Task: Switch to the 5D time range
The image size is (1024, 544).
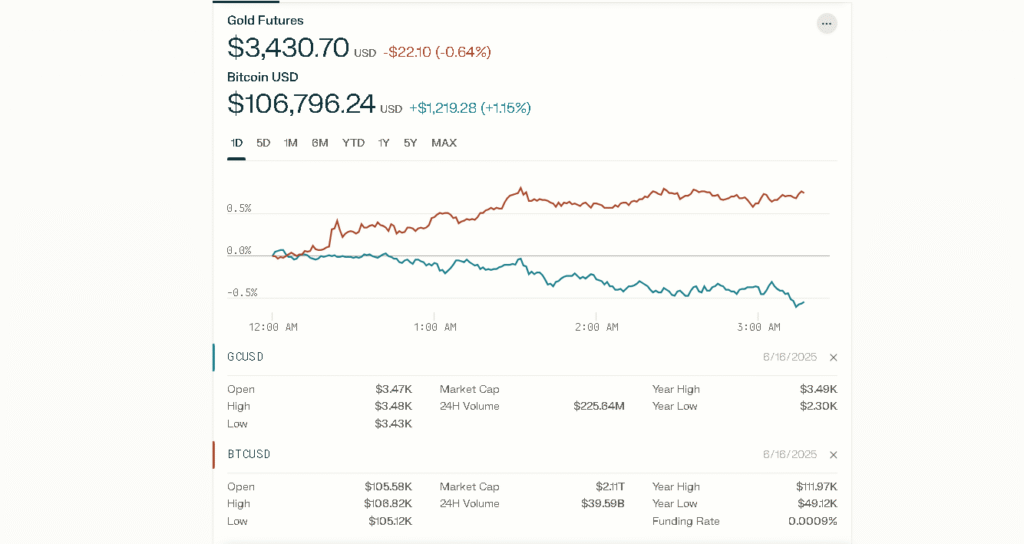Action: pyautogui.click(x=263, y=143)
